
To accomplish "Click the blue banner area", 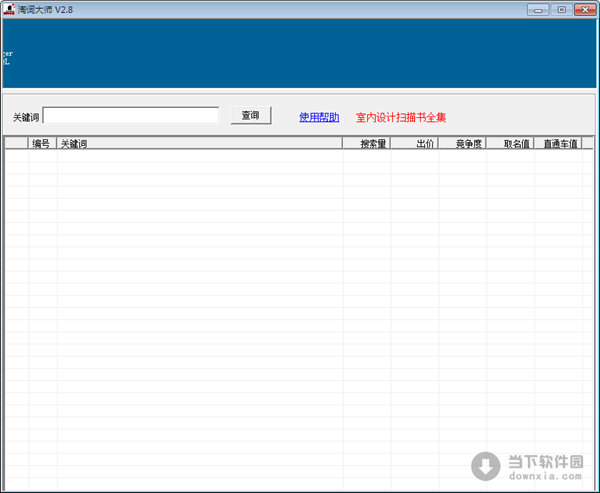I will tap(300, 53).
